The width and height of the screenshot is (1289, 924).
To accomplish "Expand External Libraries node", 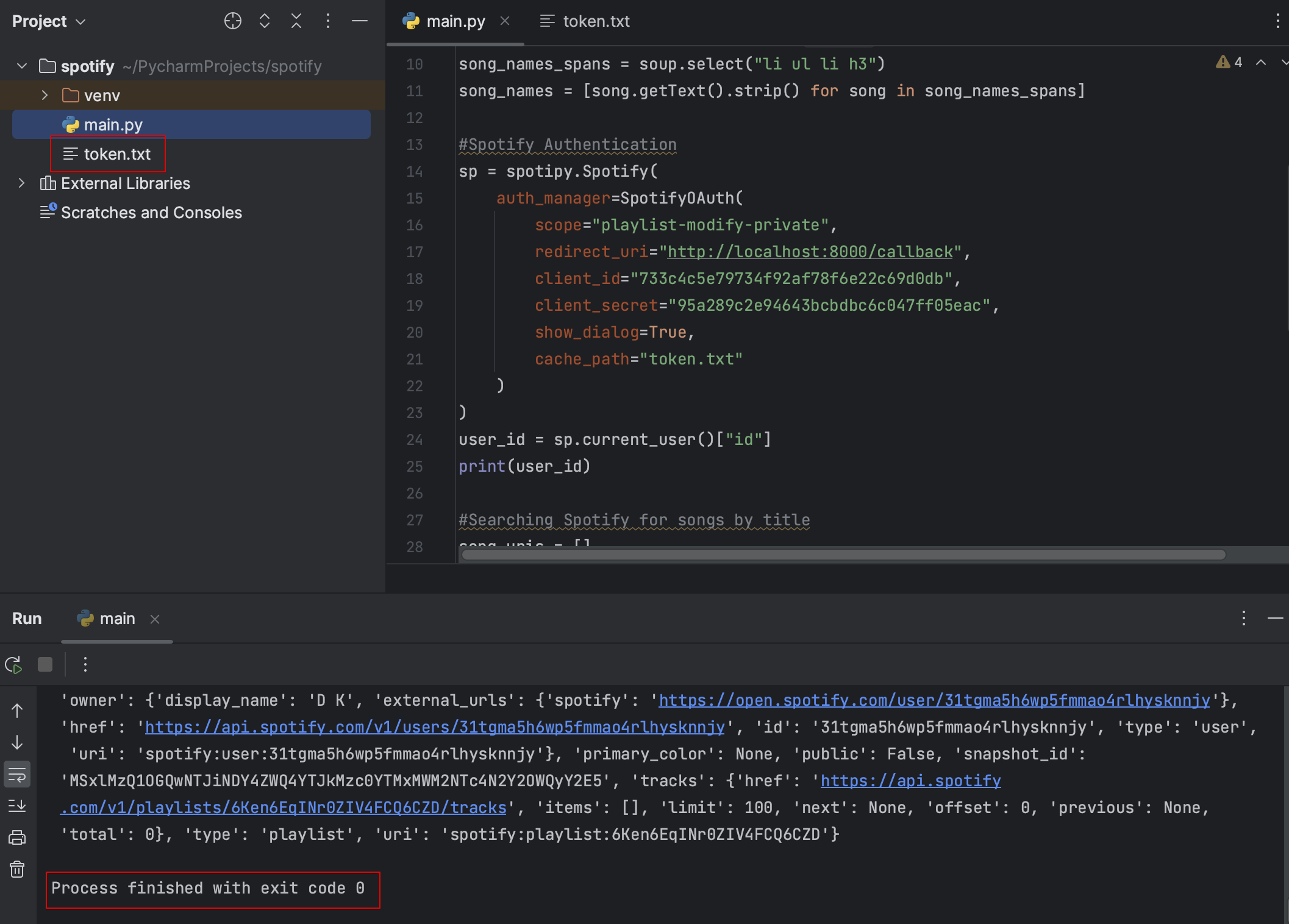I will point(22,183).
